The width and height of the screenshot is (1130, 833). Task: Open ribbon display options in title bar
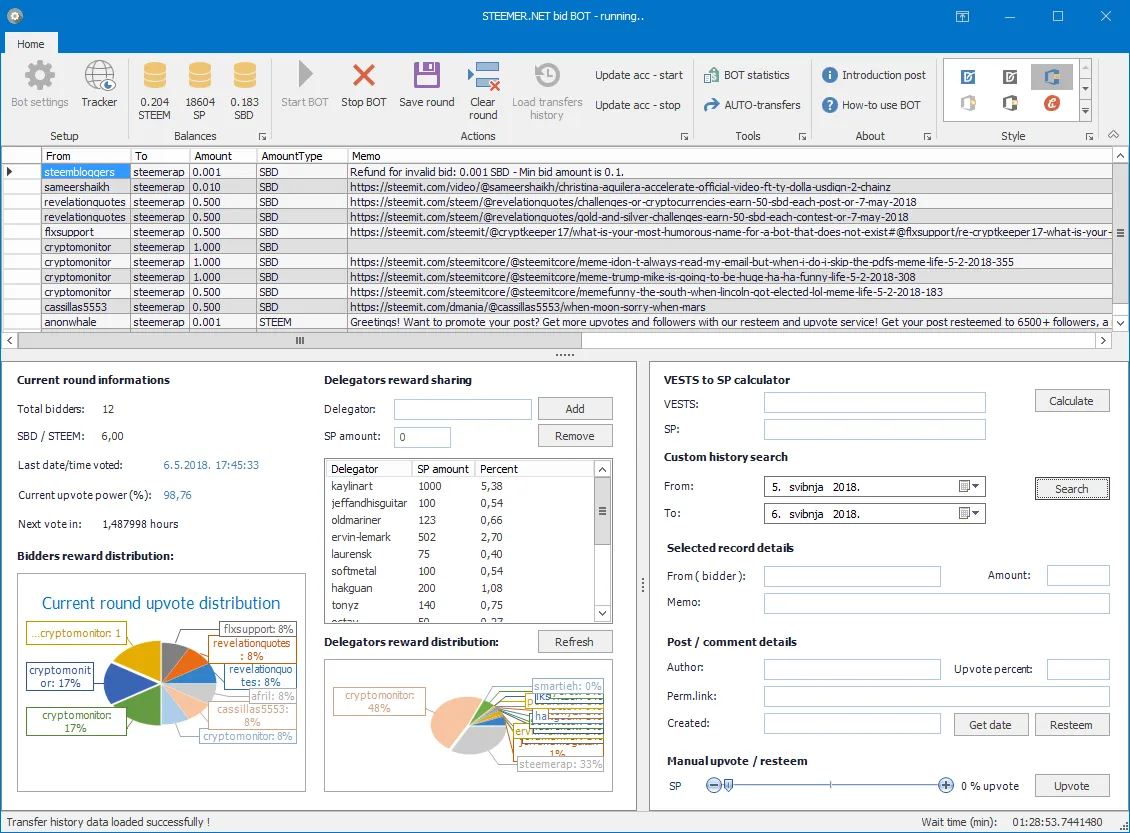point(962,16)
